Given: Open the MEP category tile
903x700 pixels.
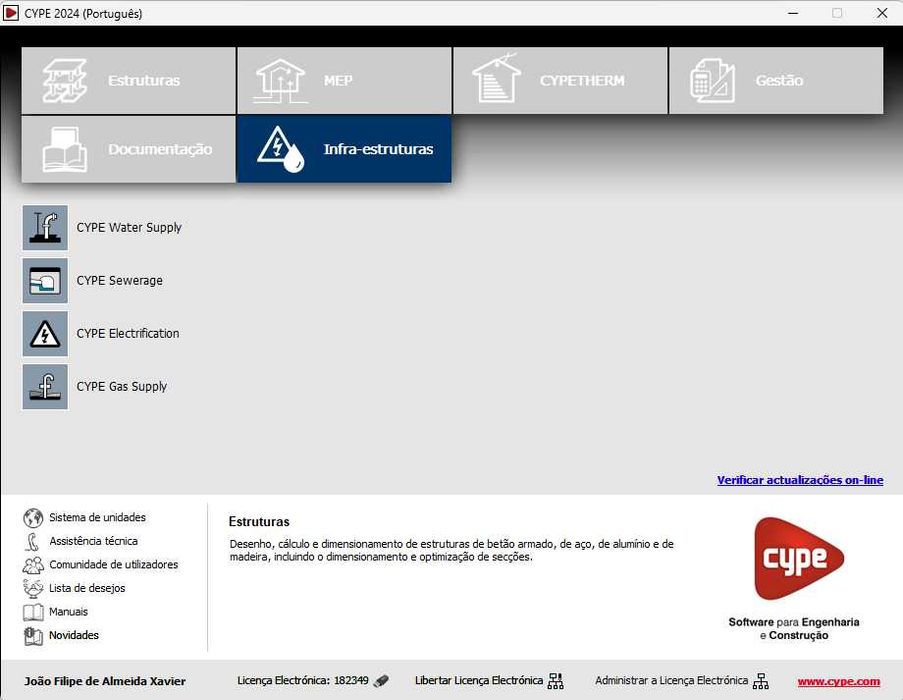Looking at the screenshot, I should point(344,81).
